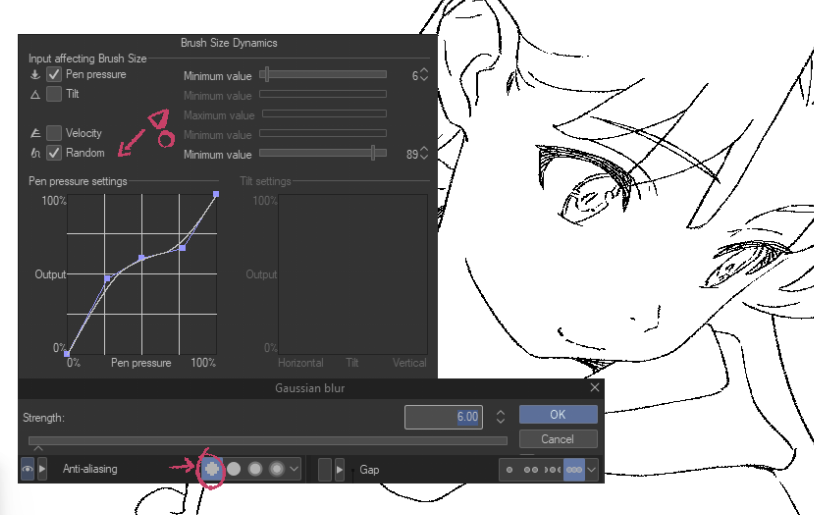Viewport: 814px width, 515px height.
Task: Click the Random Minimum value slider
Action: [x=323, y=153]
